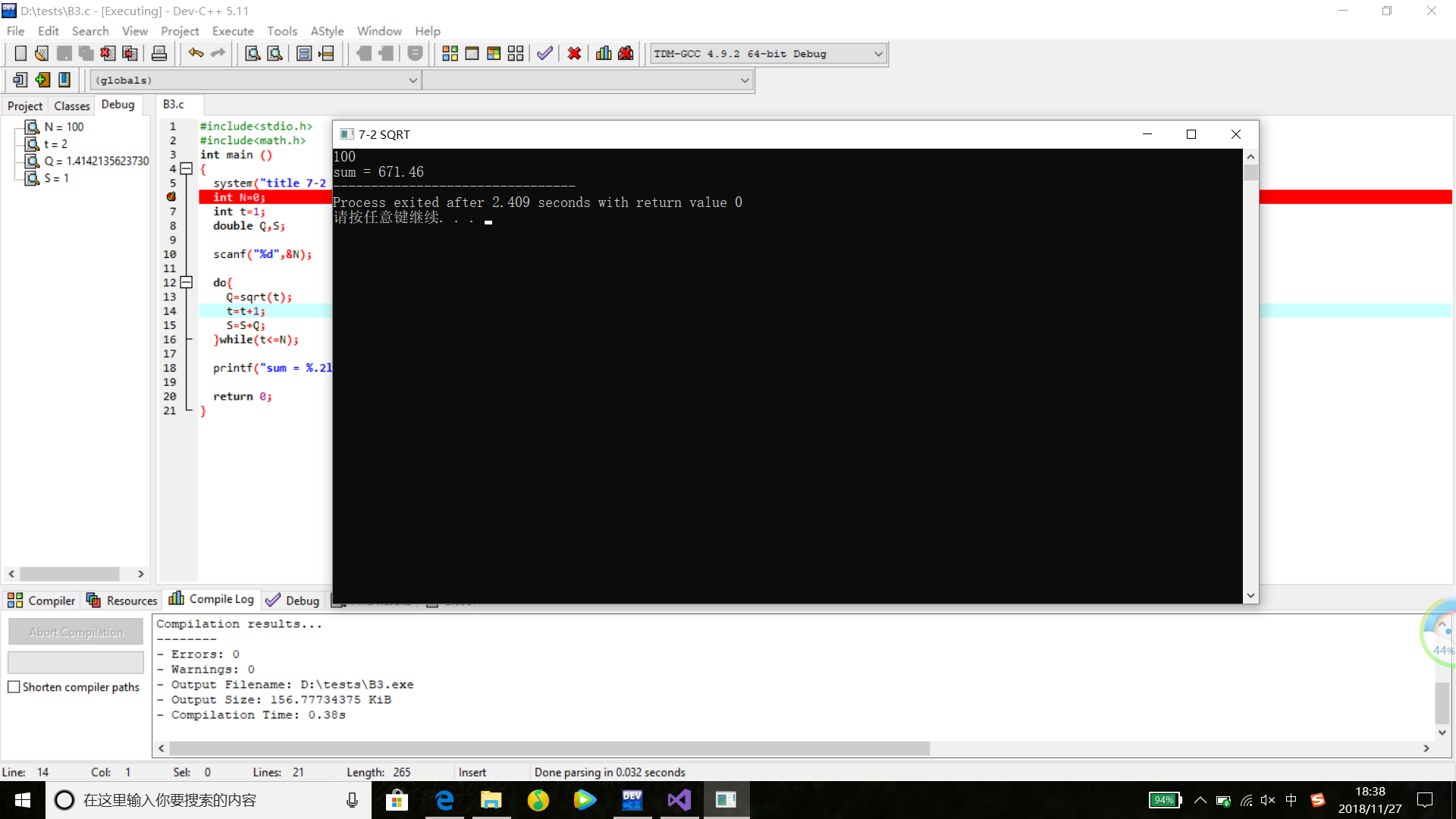Open the File menu
The height and width of the screenshot is (819, 1456).
coord(15,31)
